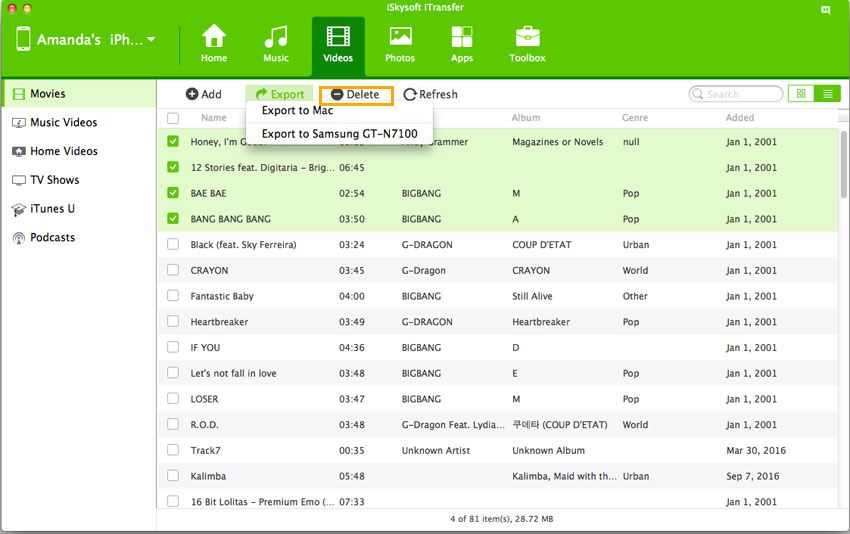Open the Apps section
850x534 pixels.
(x=462, y=44)
